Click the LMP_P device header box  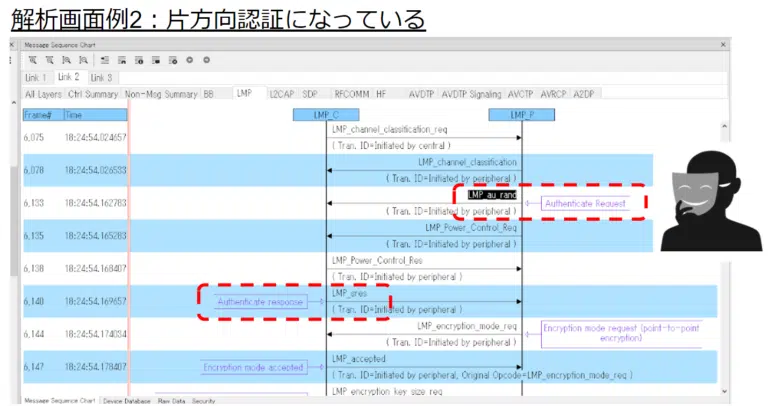[x=522, y=115]
